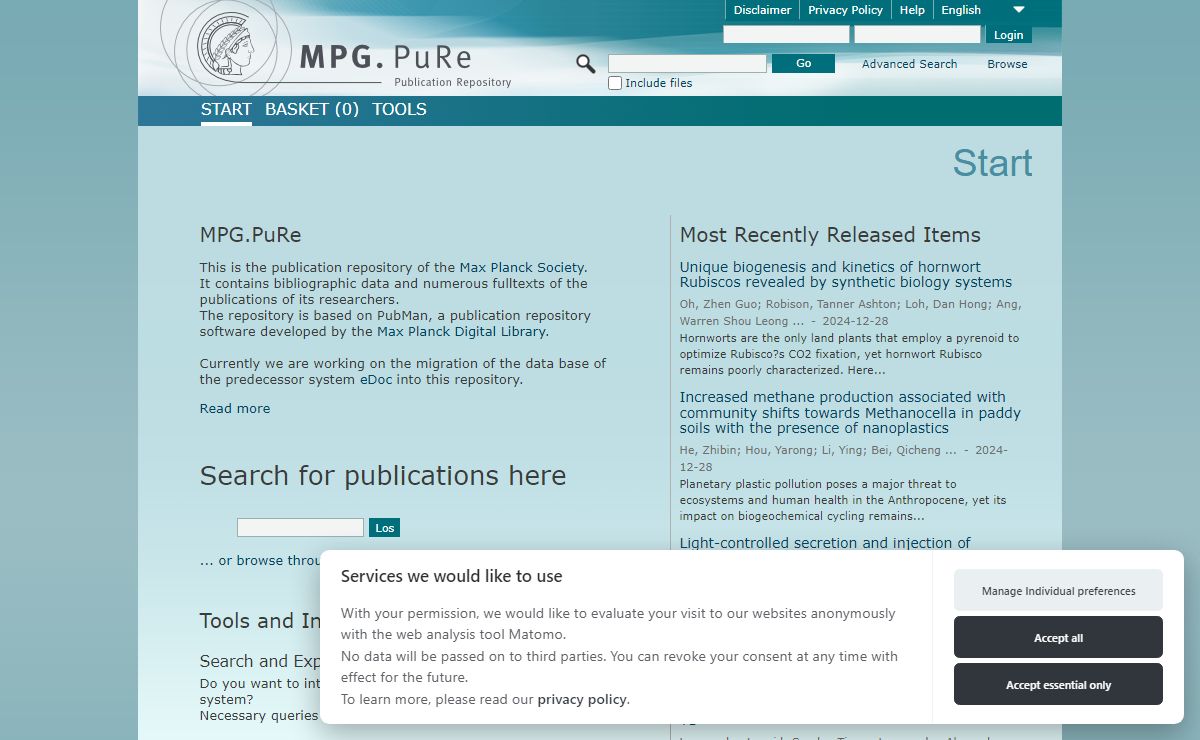Screen dimensions: 1200x740
Task: Focus the header search input field
Action: [x=687, y=64]
